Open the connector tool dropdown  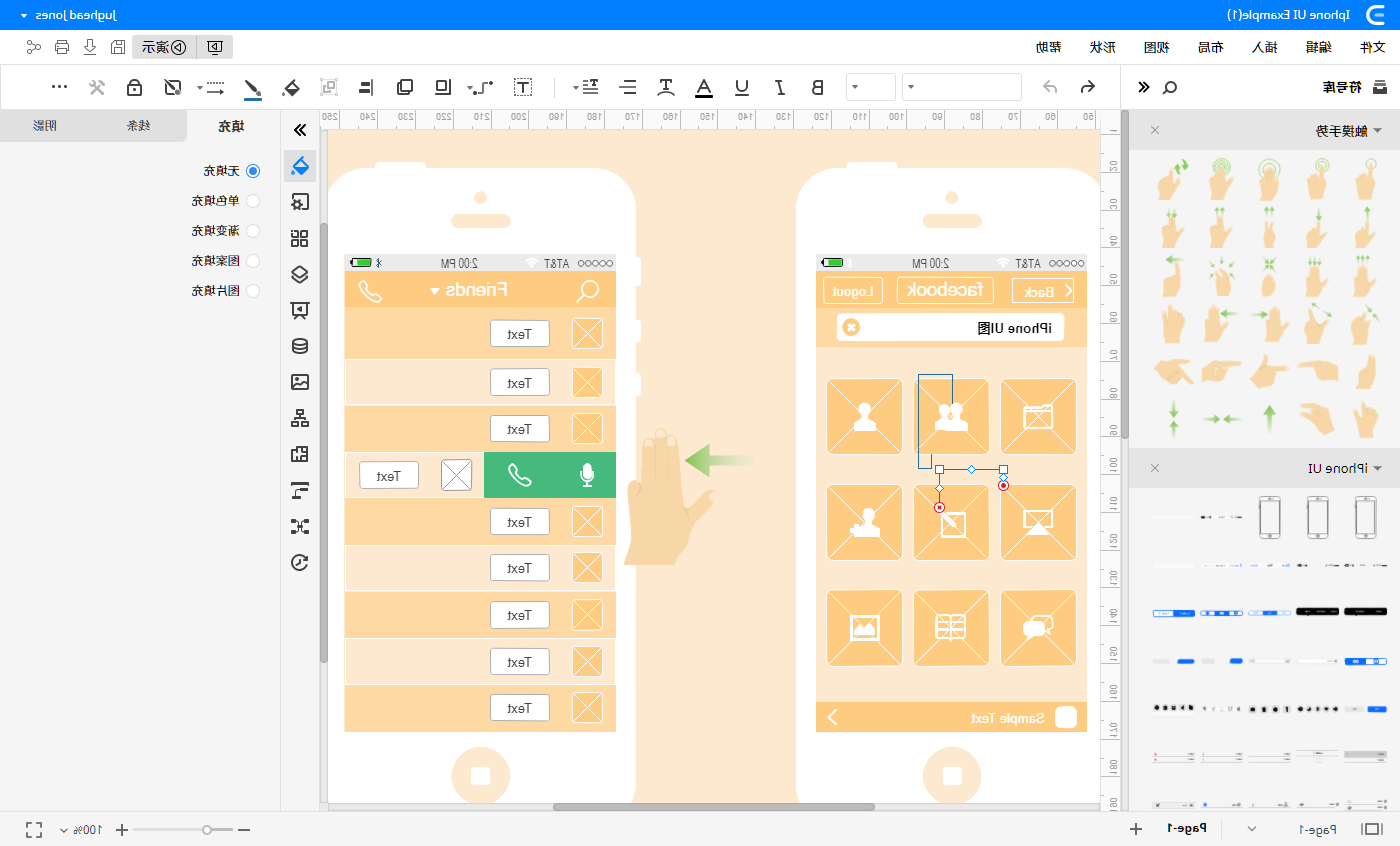coord(481,87)
